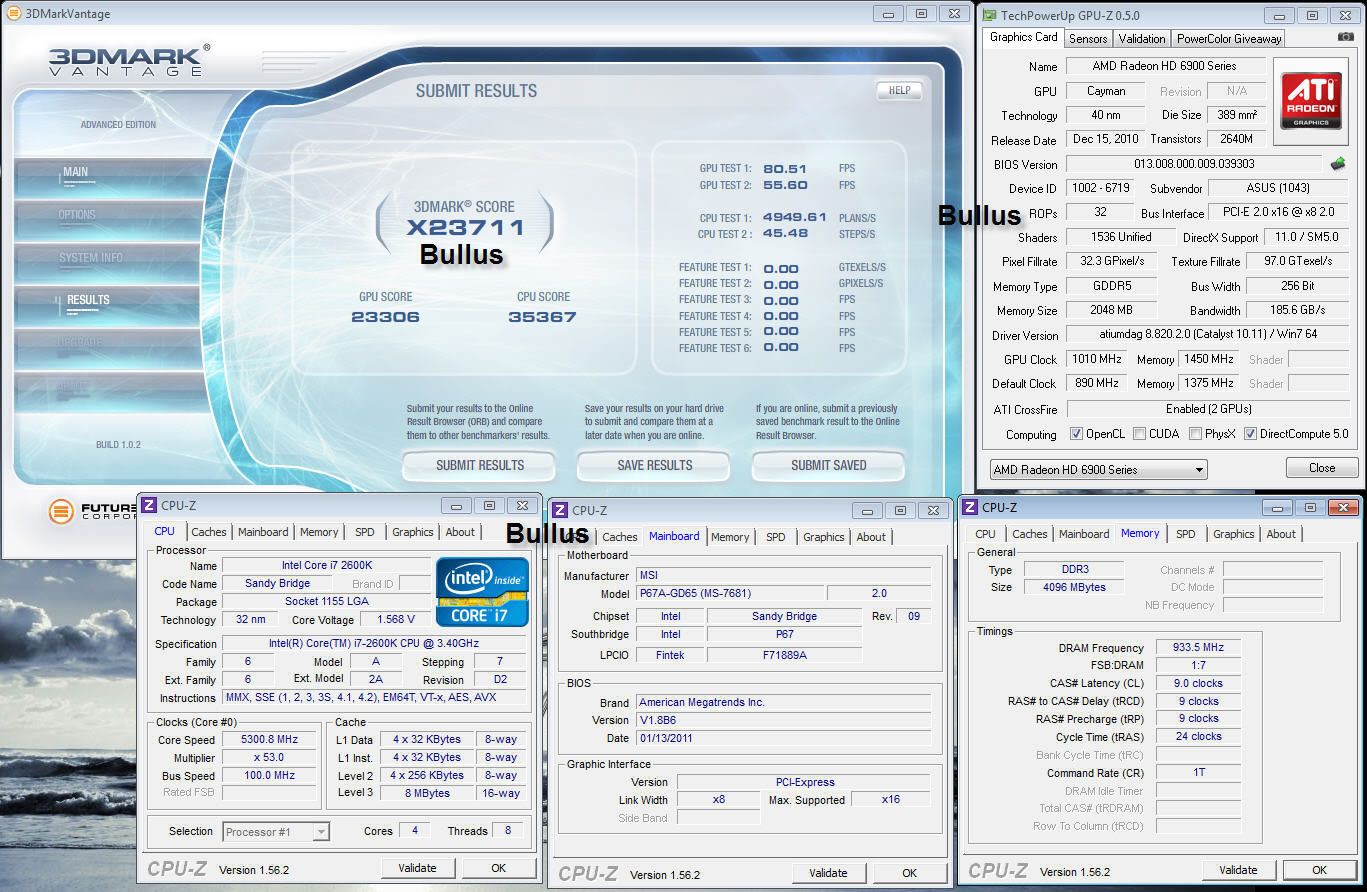Click the Command Rate 1T value
Image resolution: width=1367 pixels, height=892 pixels.
1198,773
